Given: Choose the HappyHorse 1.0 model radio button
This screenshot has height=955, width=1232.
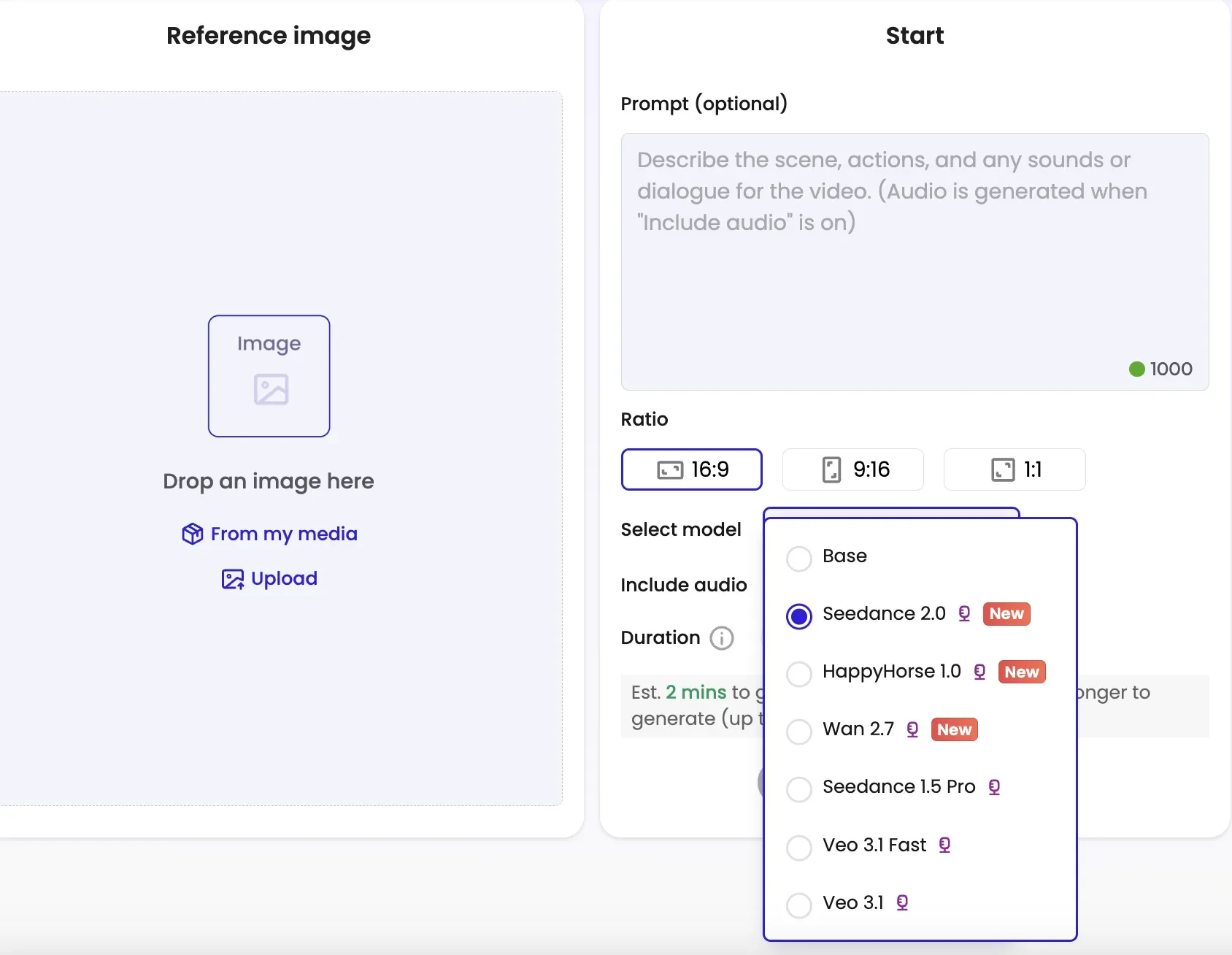Looking at the screenshot, I should tap(799, 674).
